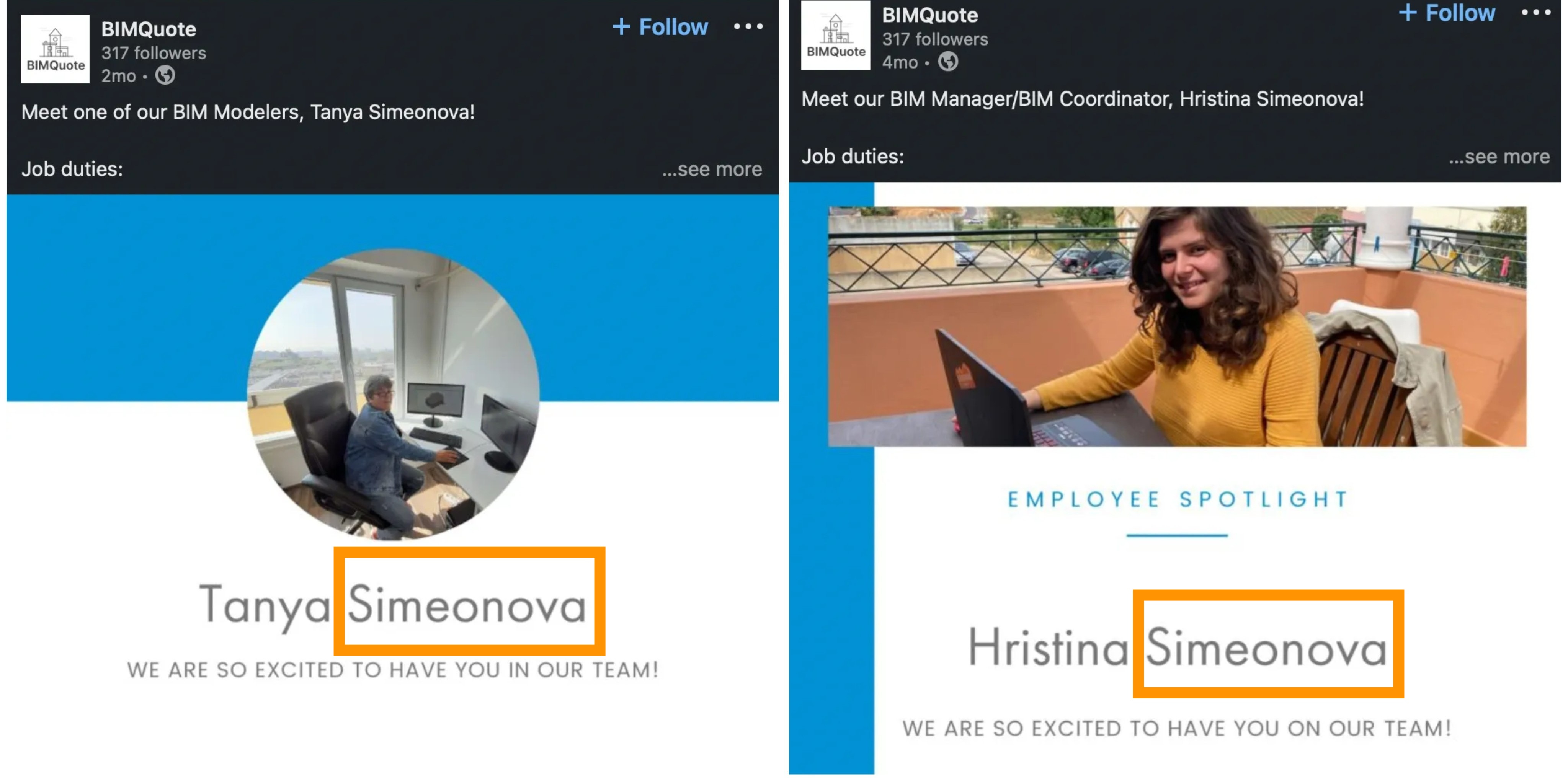Expand the Tanya post with see more
Screen dimensions: 1568x778
click(712, 169)
